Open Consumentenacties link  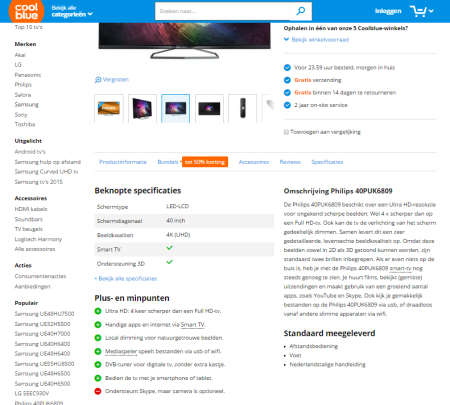coord(40,276)
